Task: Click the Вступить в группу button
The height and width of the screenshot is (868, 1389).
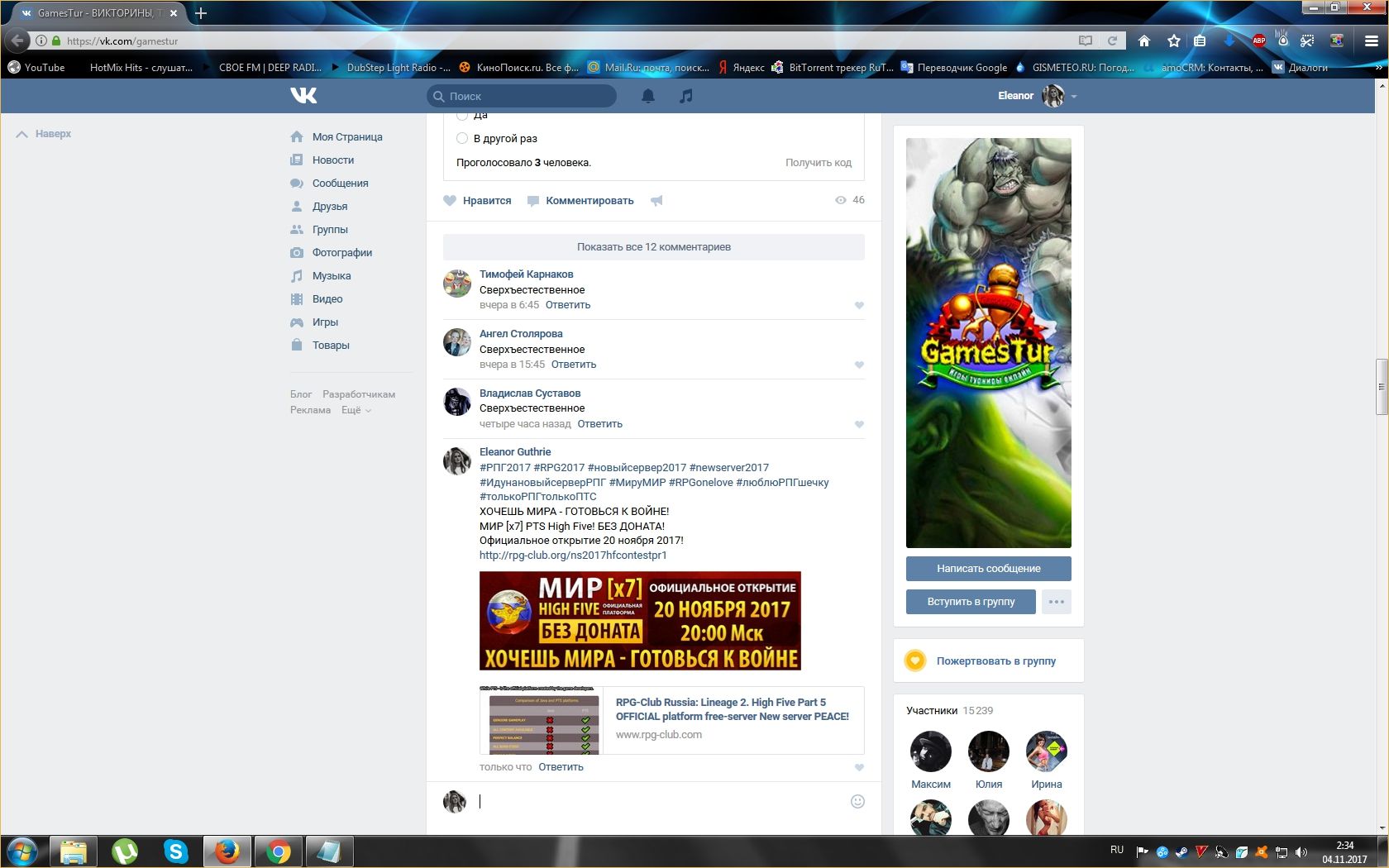Action: [971, 602]
